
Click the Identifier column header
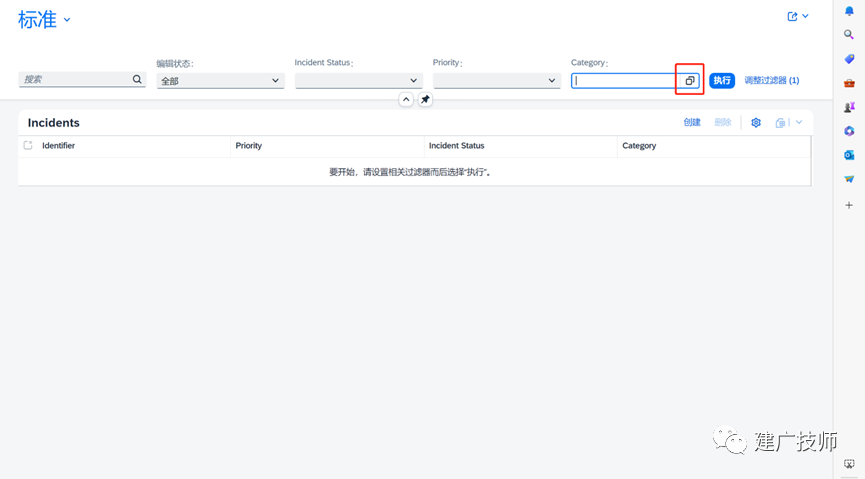58,146
